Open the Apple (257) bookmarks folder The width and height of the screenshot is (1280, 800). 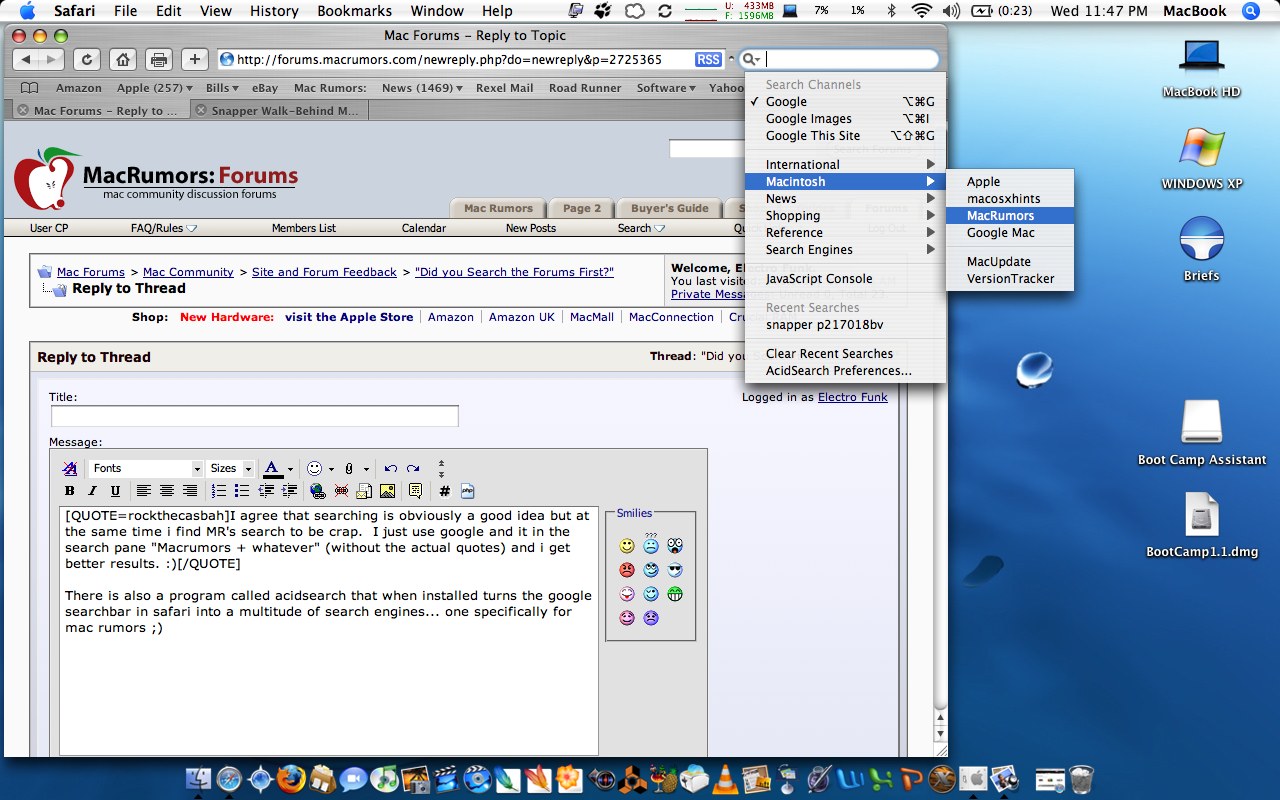154,88
